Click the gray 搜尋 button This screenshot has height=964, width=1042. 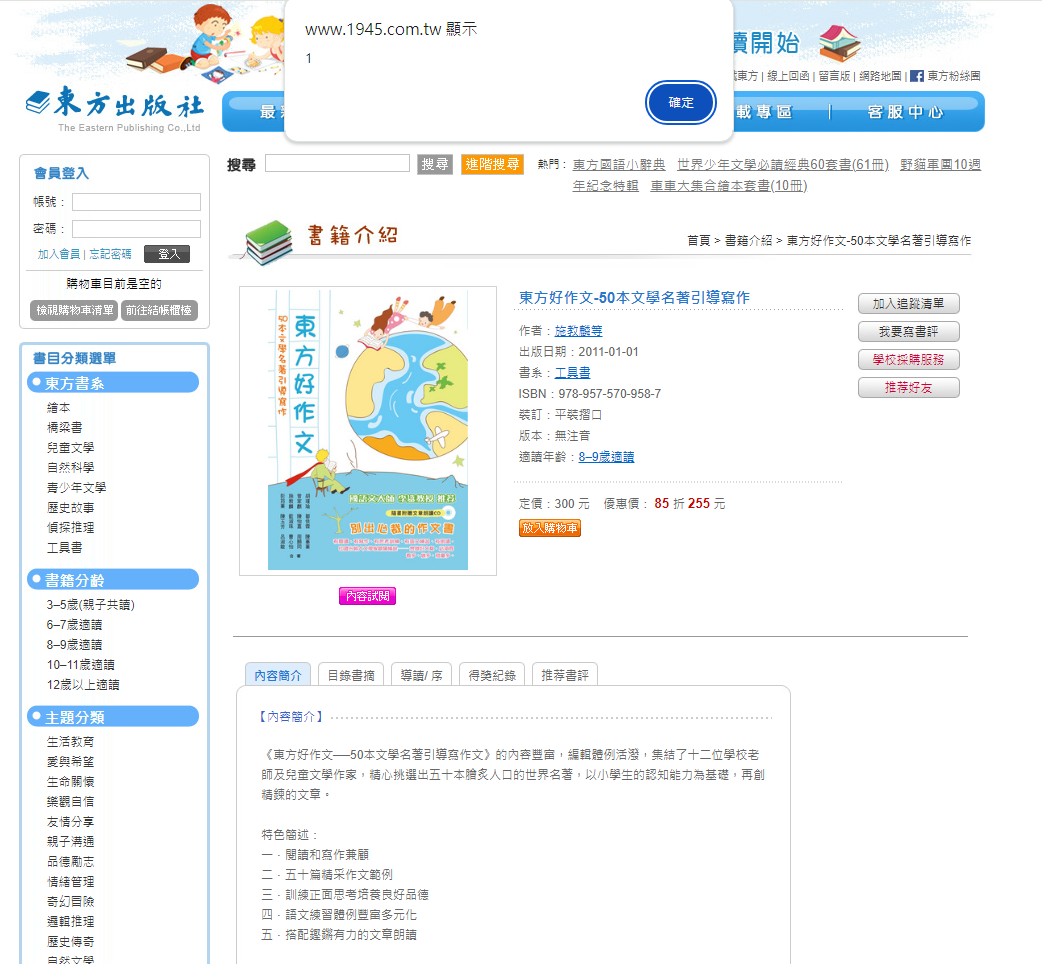pyautogui.click(x=435, y=164)
